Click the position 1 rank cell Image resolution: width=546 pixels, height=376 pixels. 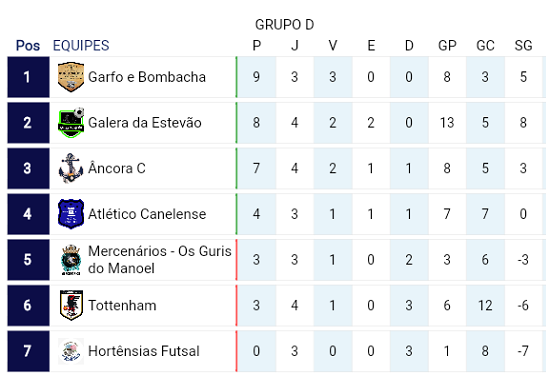pyautogui.click(x=28, y=77)
